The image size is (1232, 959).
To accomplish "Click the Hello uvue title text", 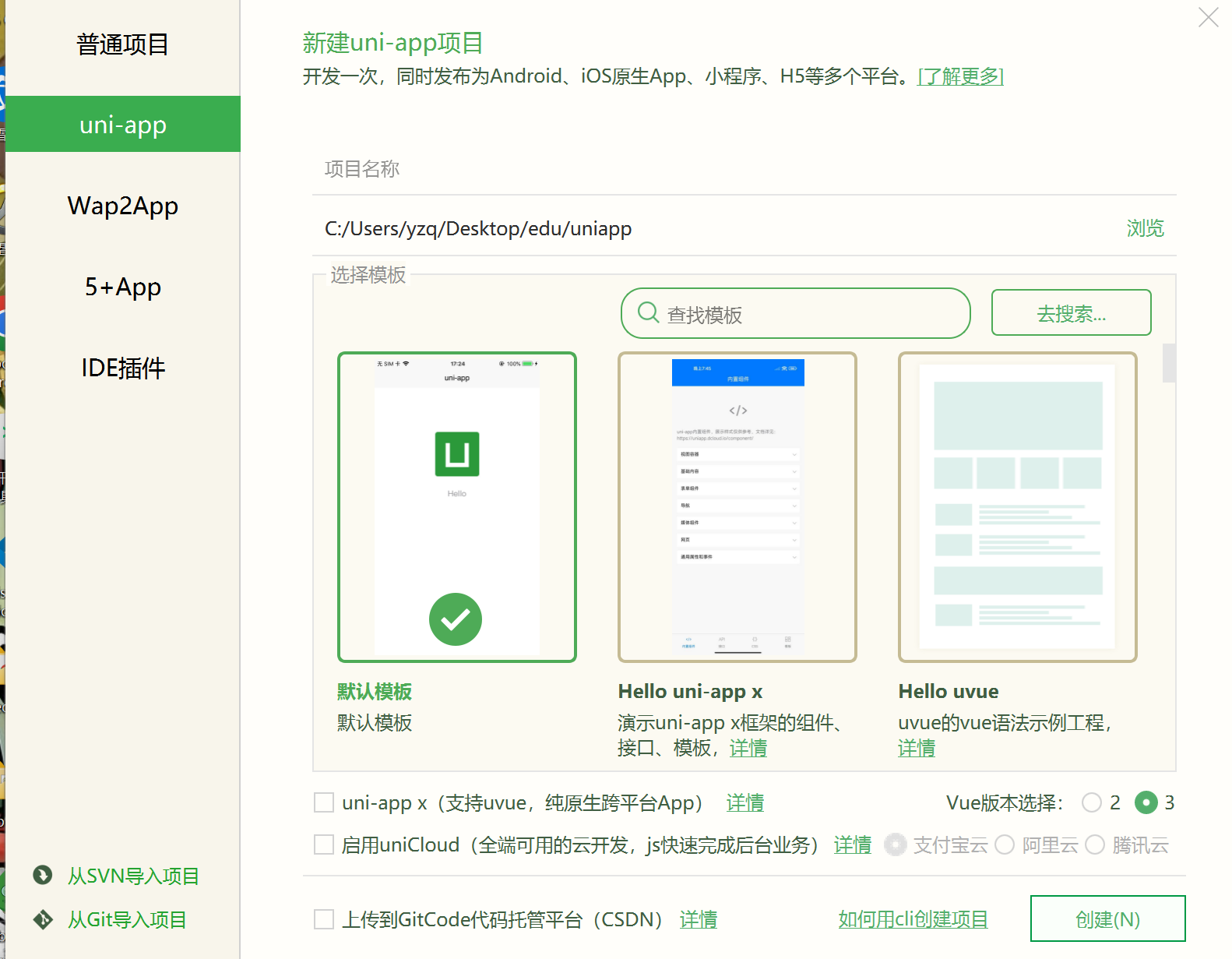I will (x=949, y=691).
